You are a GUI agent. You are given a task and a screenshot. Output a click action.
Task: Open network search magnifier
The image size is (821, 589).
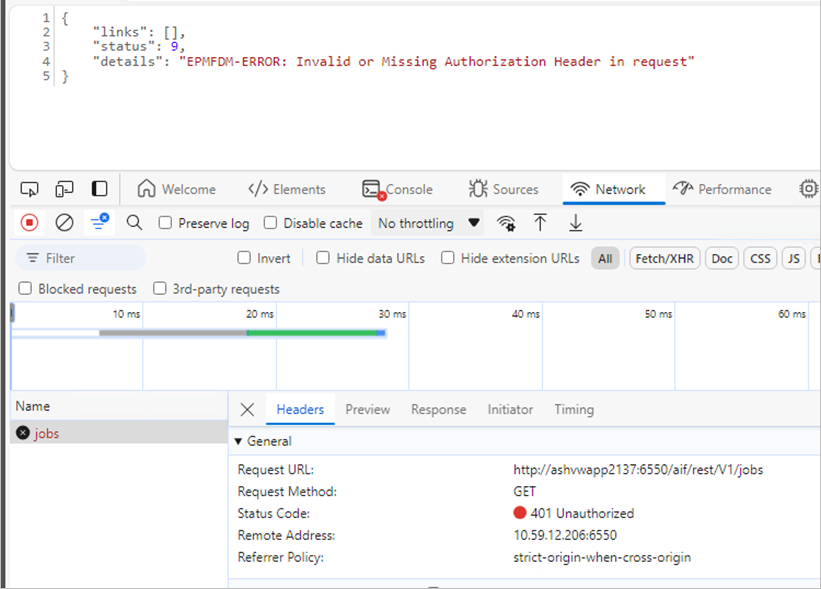click(x=134, y=223)
